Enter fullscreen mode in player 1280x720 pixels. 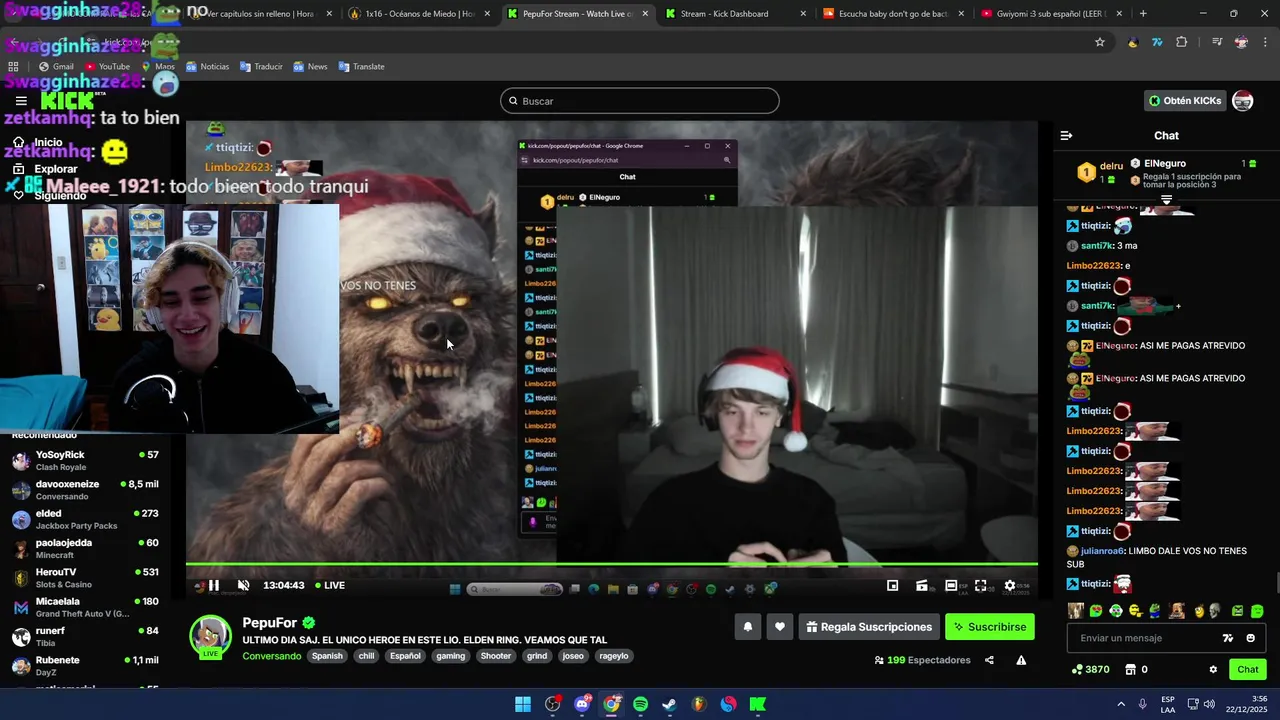point(981,586)
